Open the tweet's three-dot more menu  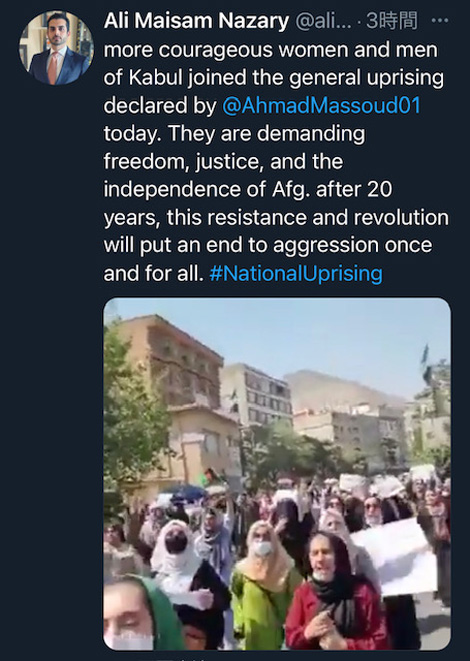[x=440, y=21]
